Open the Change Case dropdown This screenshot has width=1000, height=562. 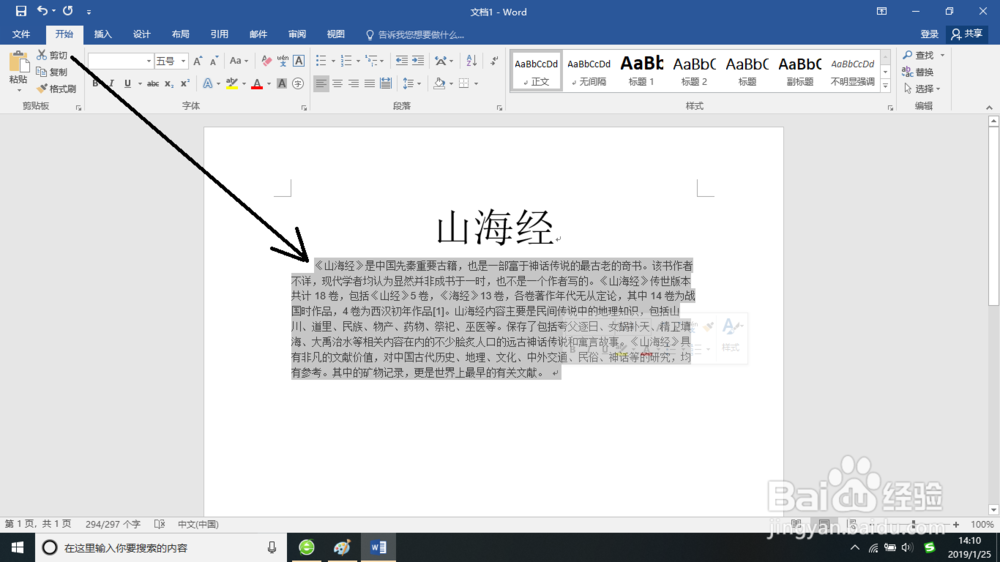tap(239, 61)
